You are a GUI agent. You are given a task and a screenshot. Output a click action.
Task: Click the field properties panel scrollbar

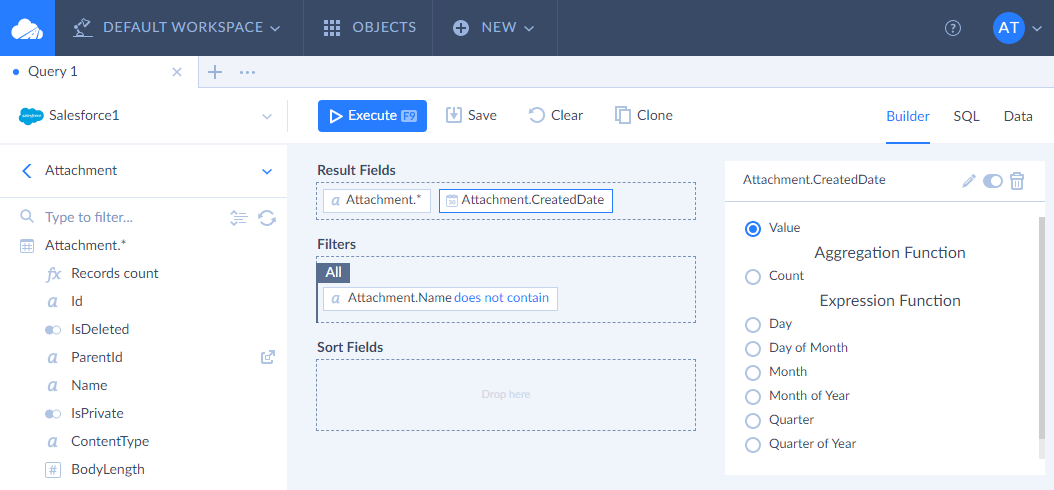pos(1042,327)
